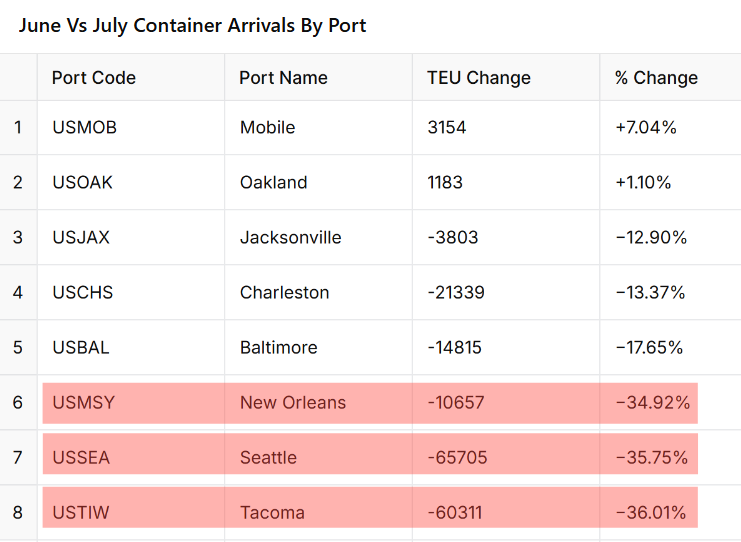This screenshot has width=741, height=542.
Task: Click the USMOB port code cell
Action: tap(84, 128)
